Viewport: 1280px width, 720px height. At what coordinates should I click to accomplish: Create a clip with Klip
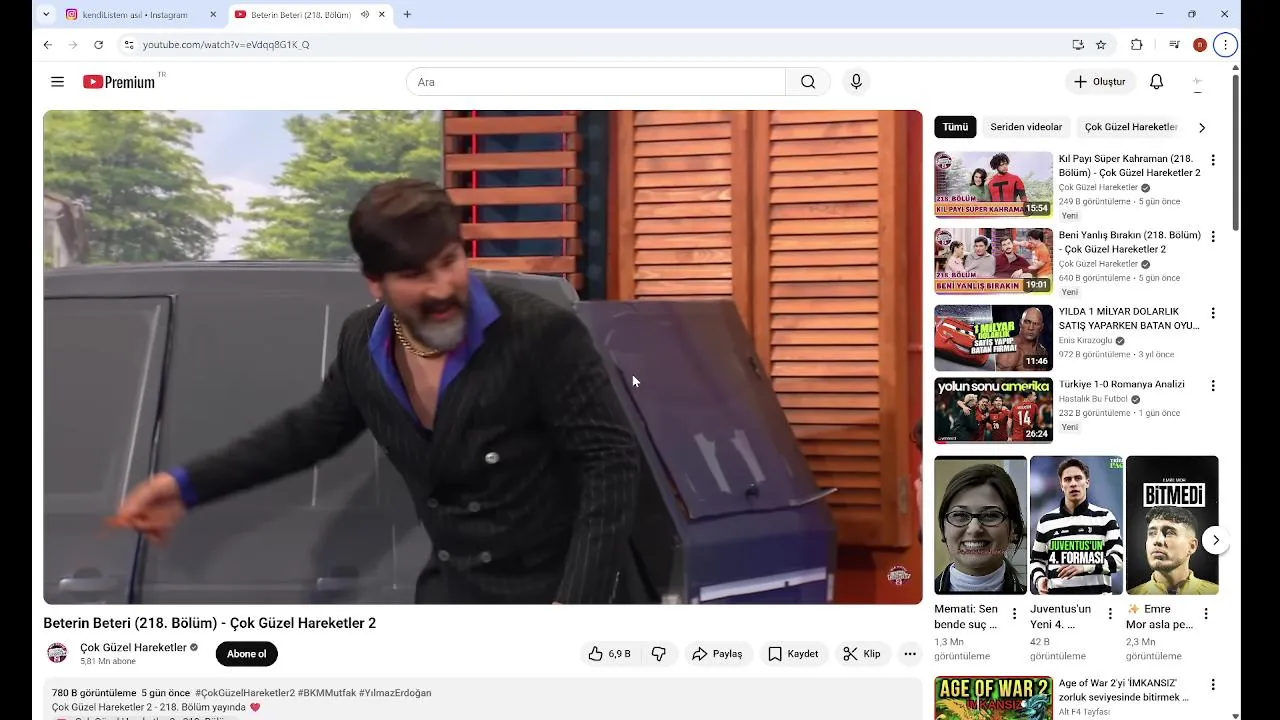click(x=862, y=654)
